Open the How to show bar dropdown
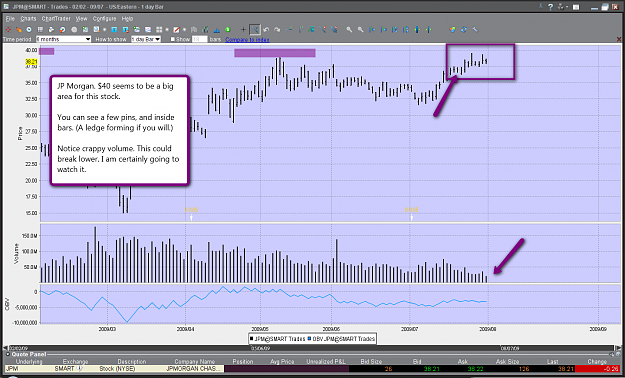The image size is (625, 378). coord(146,39)
